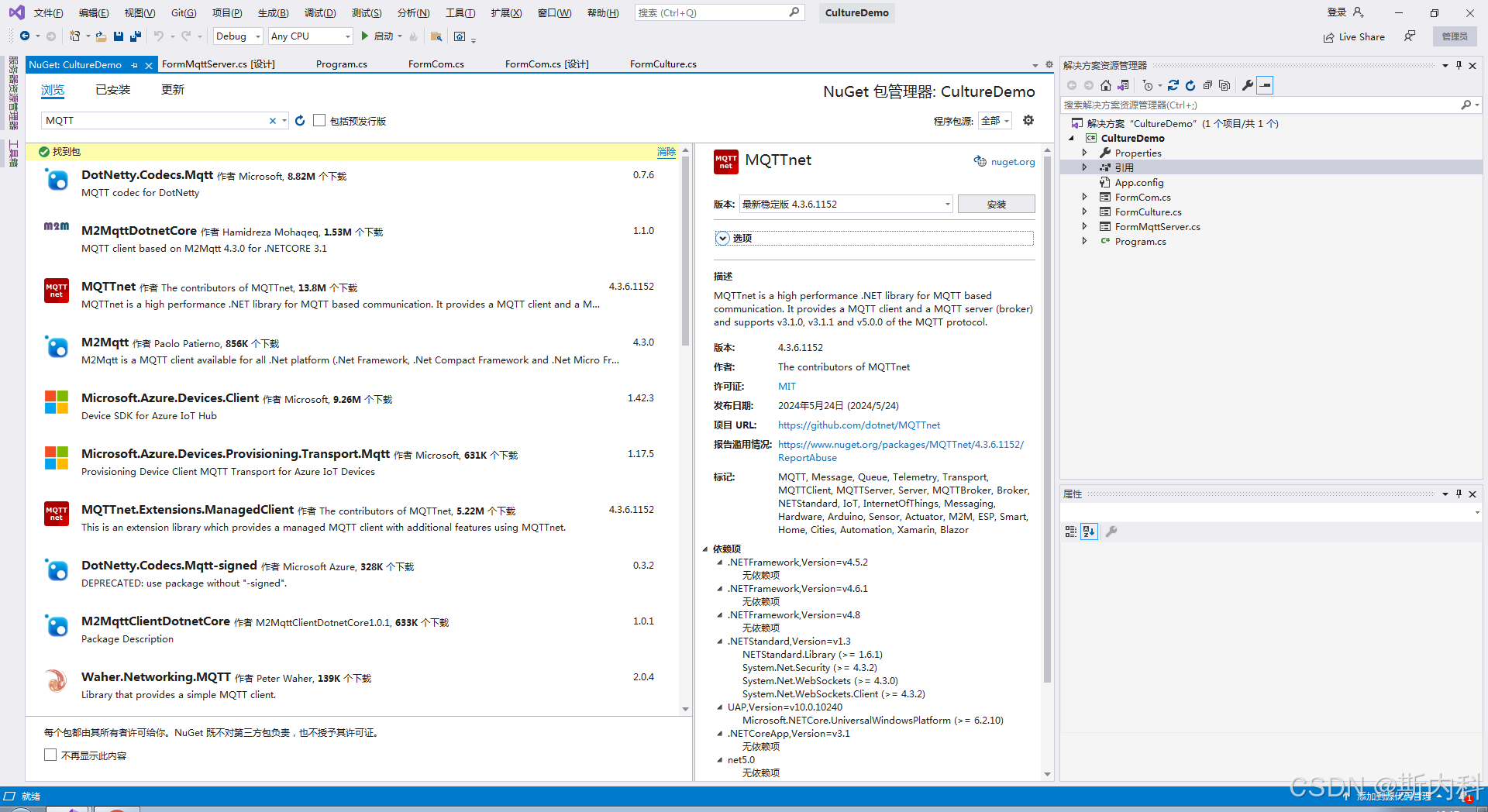Open the package source dropdown
Viewport: 1488px width, 812px height.
995,121
